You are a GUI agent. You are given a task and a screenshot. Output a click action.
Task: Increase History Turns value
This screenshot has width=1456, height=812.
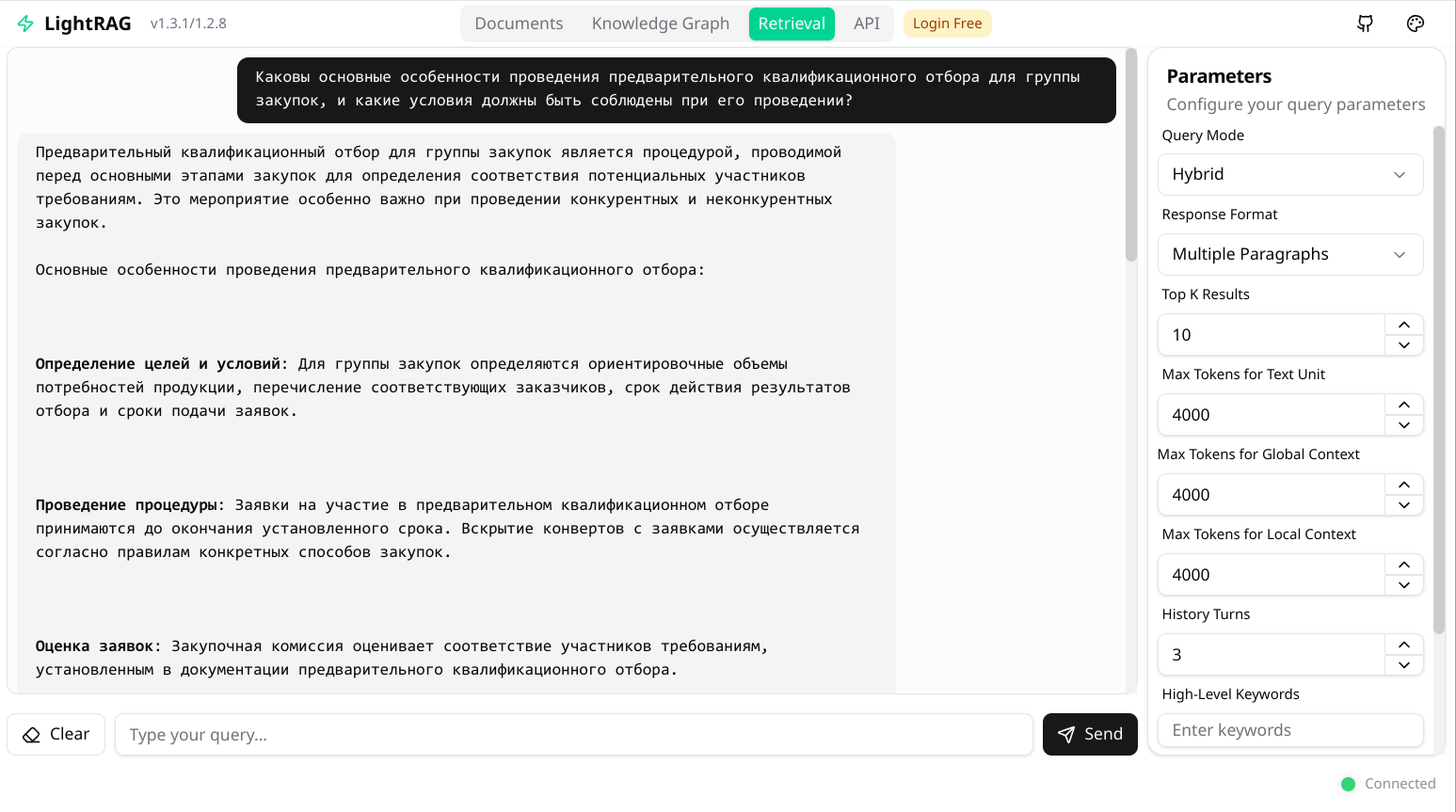pyautogui.click(x=1403, y=644)
